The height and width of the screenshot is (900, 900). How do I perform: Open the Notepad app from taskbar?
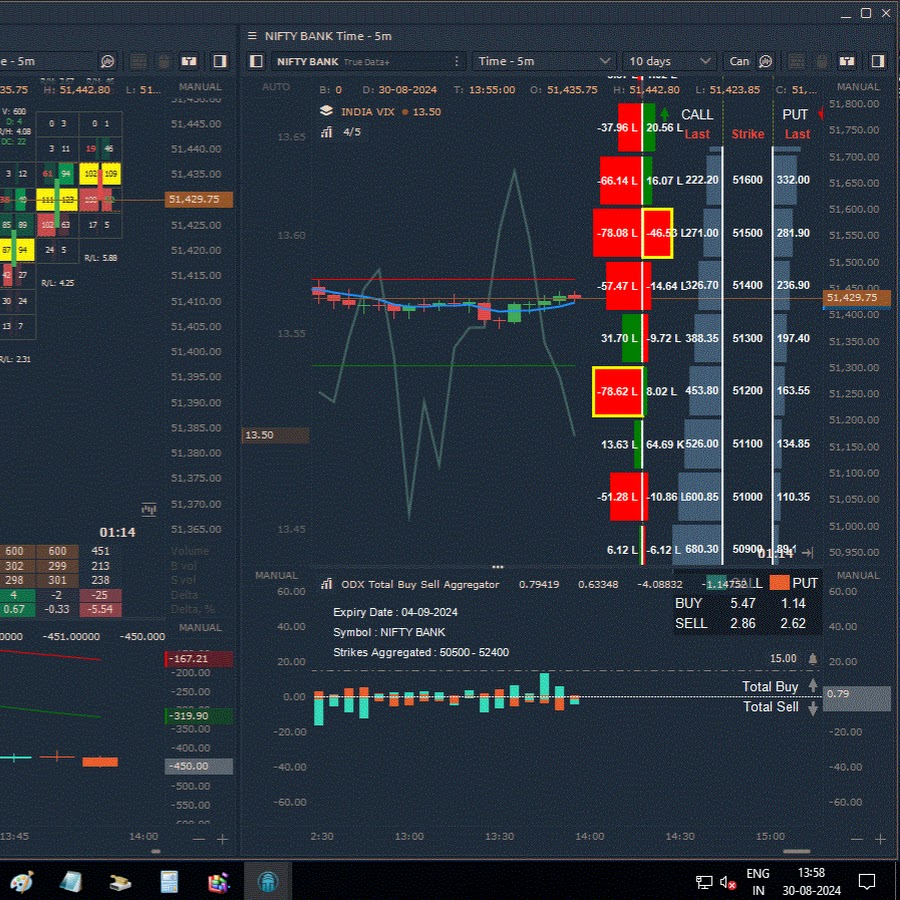[x=71, y=882]
